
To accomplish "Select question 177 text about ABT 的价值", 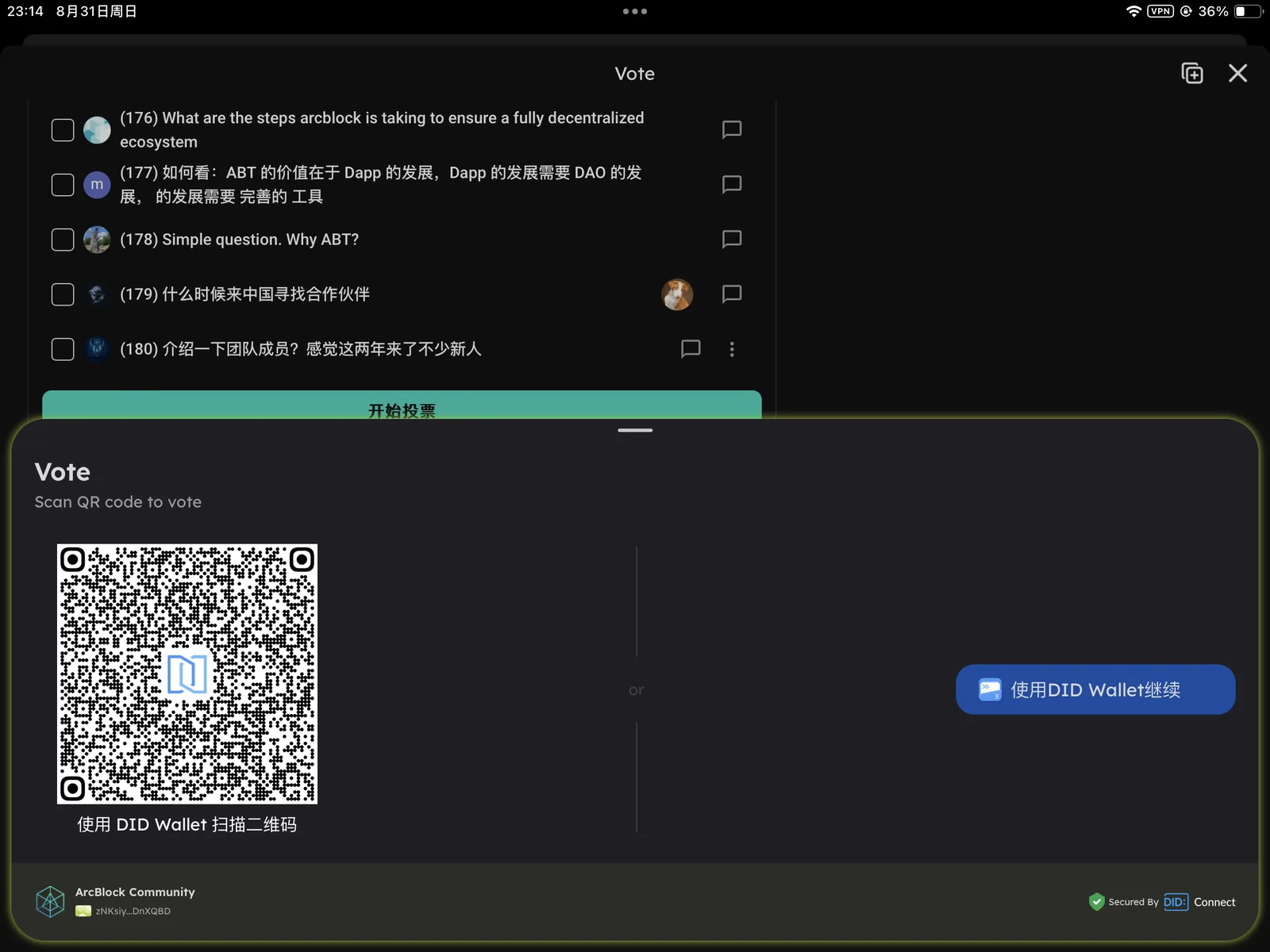I will [x=381, y=185].
